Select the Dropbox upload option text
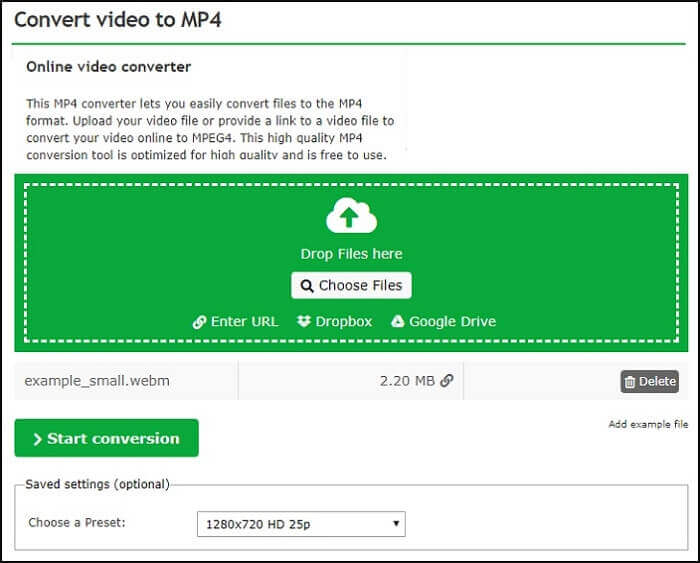This screenshot has width=700, height=563. (x=343, y=322)
